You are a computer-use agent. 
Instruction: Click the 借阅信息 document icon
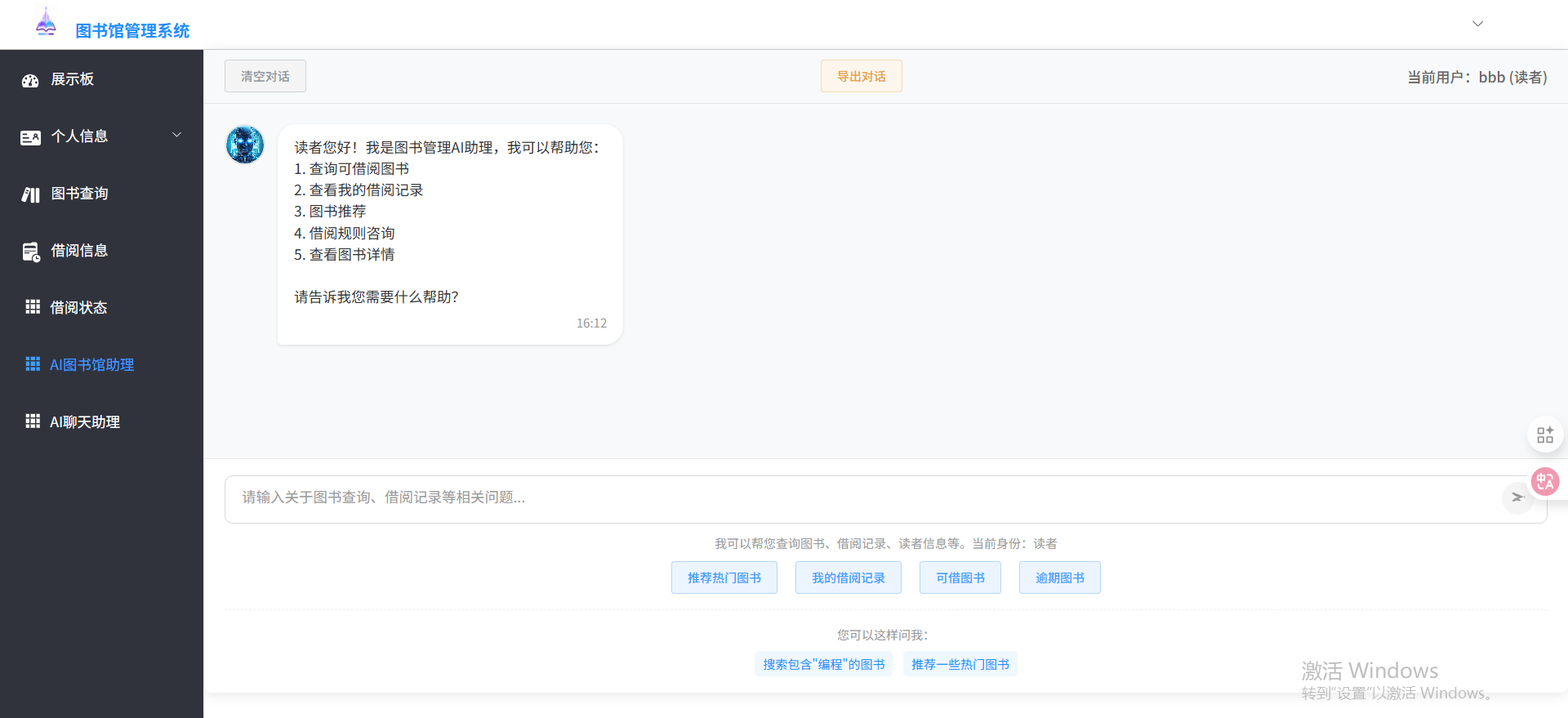click(x=30, y=252)
